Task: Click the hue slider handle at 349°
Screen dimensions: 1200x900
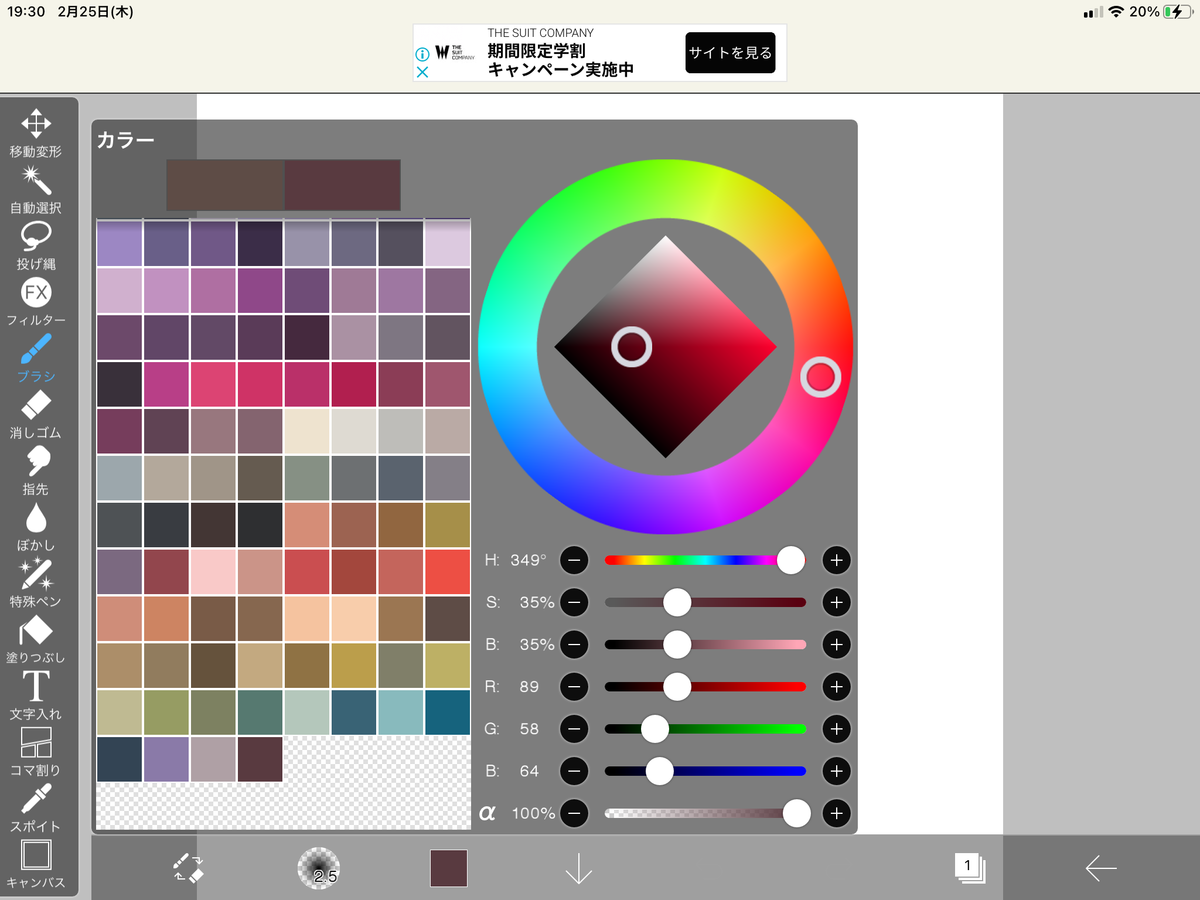Action: coord(791,560)
